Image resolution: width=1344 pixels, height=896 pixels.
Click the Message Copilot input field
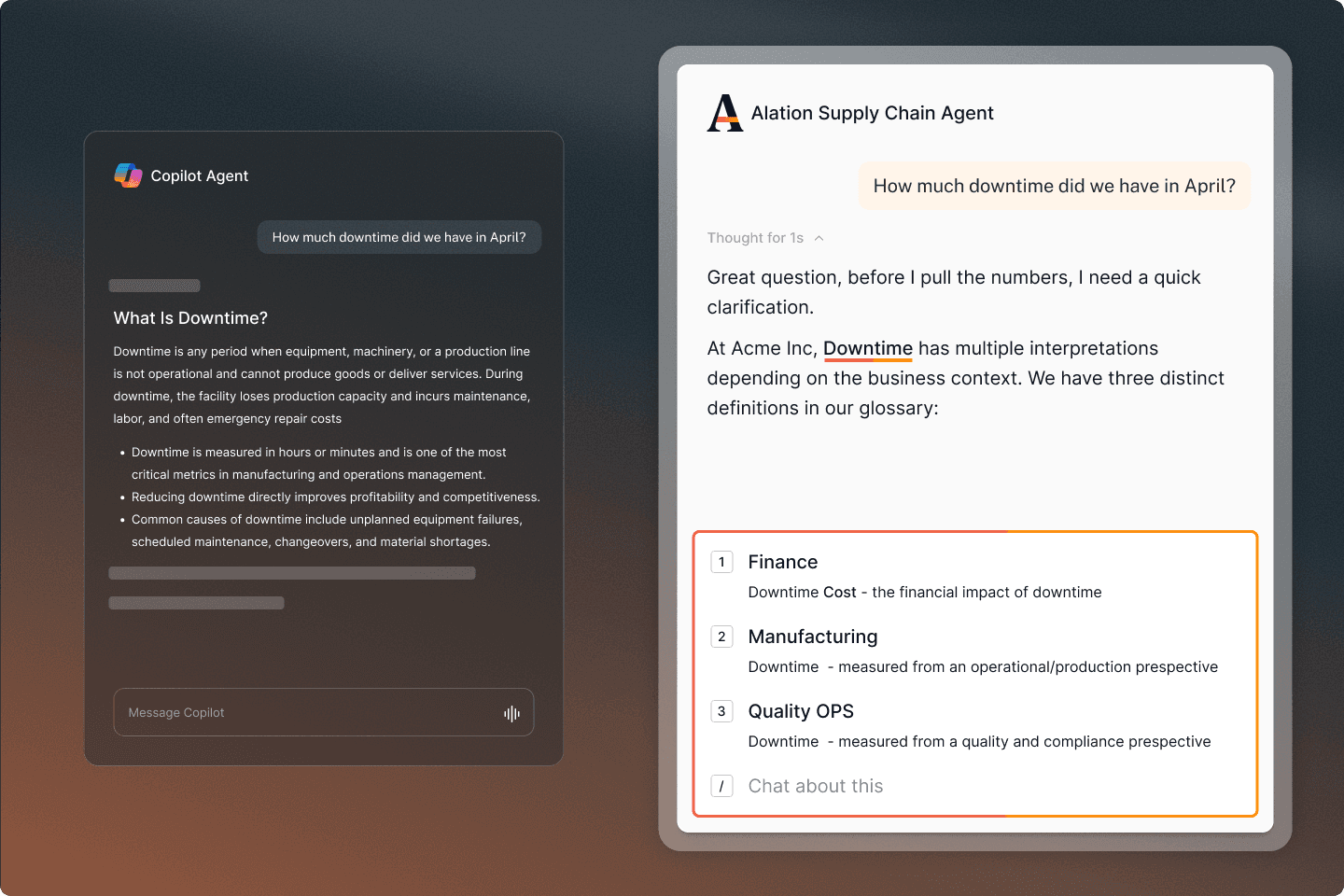point(324,712)
